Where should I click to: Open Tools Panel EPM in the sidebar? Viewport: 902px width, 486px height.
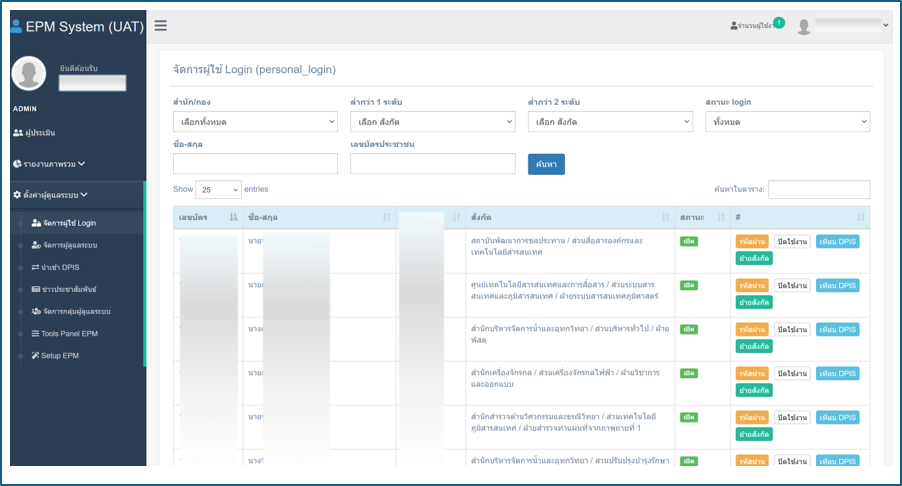click(x=64, y=334)
